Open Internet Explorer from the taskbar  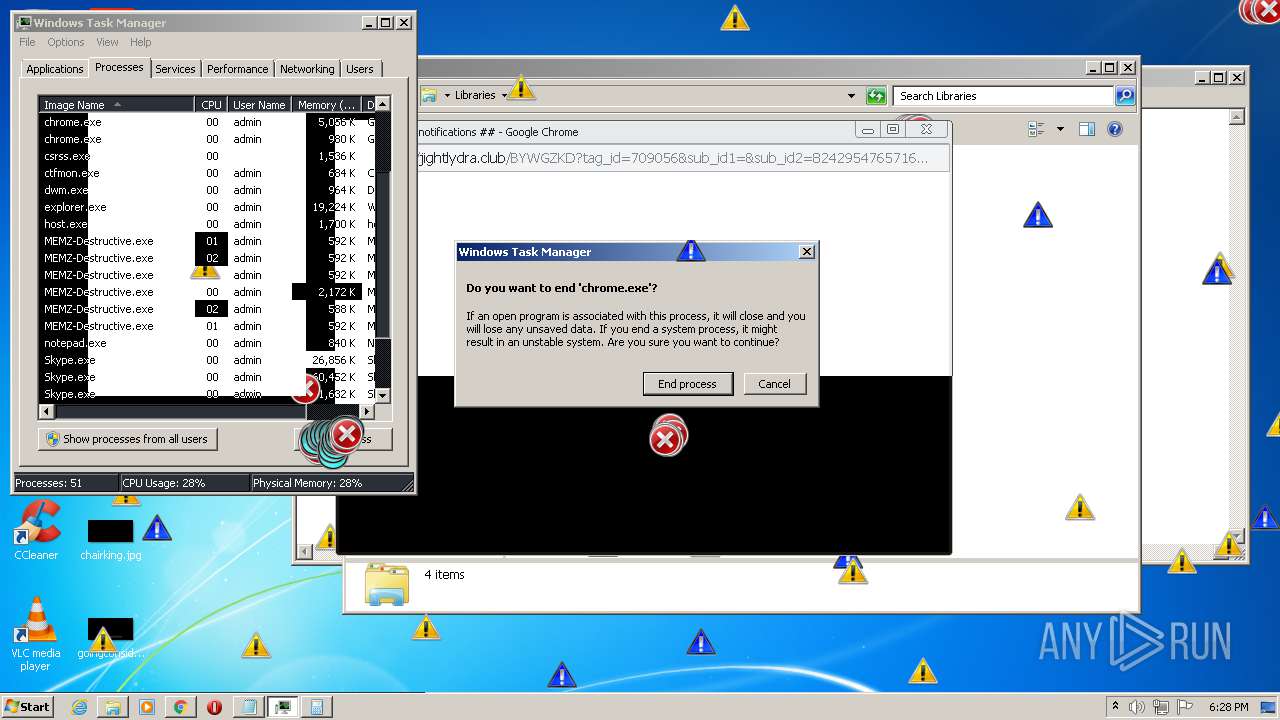coord(80,707)
